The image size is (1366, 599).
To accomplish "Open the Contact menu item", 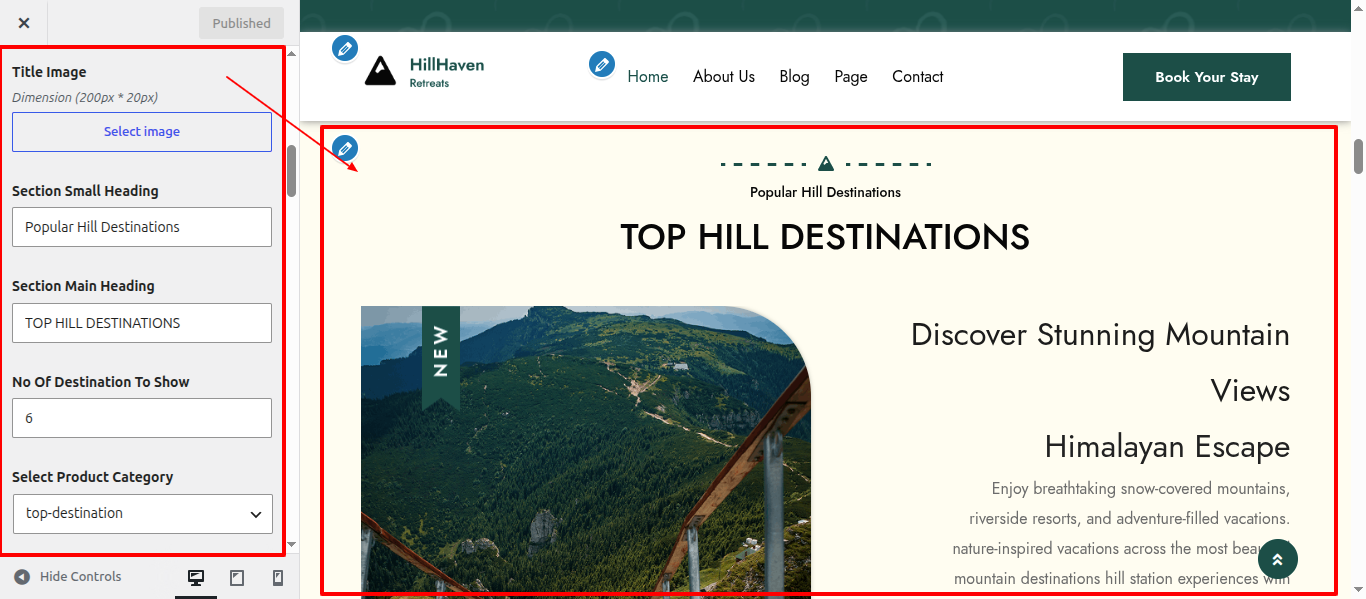I will tap(918, 77).
